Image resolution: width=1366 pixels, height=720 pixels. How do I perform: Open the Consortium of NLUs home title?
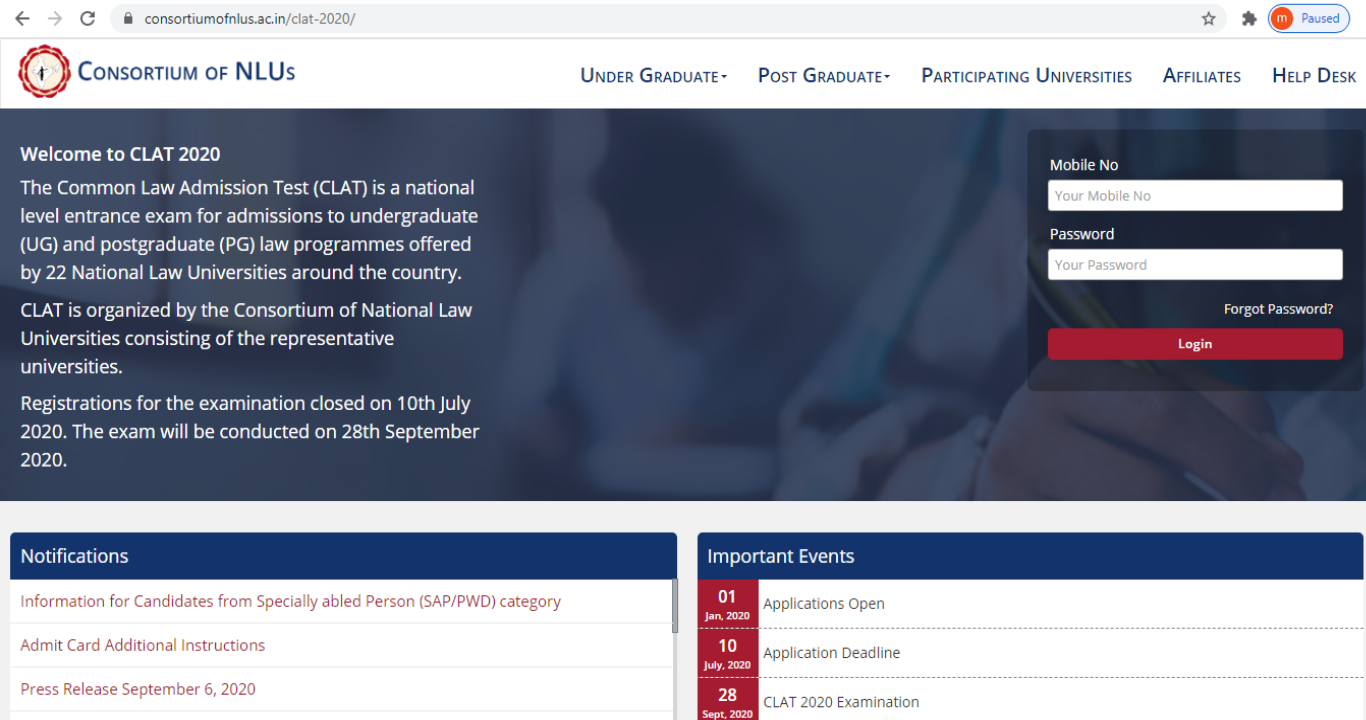(186, 72)
